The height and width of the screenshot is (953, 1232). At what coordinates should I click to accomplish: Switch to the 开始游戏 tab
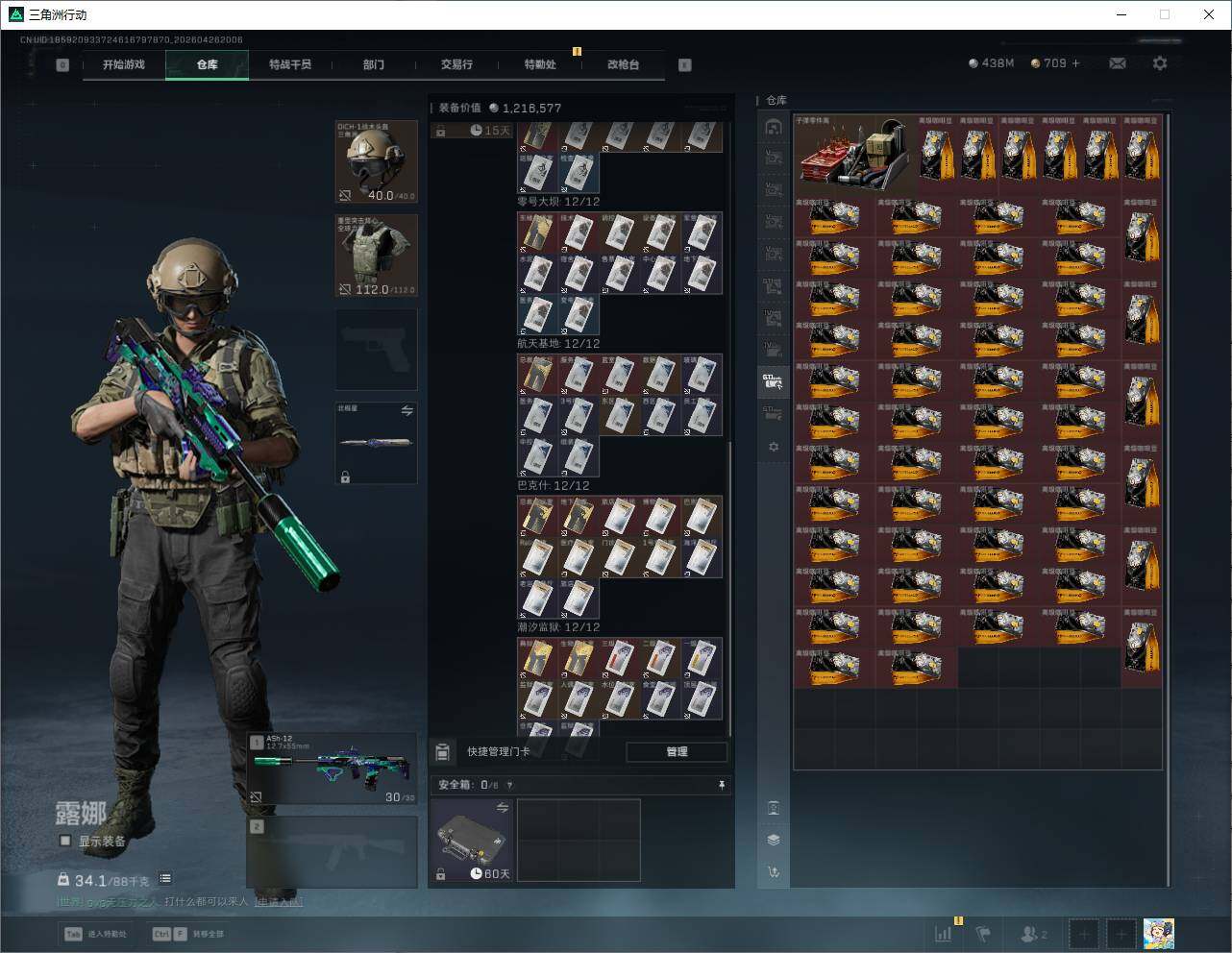(x=124, y=64)
